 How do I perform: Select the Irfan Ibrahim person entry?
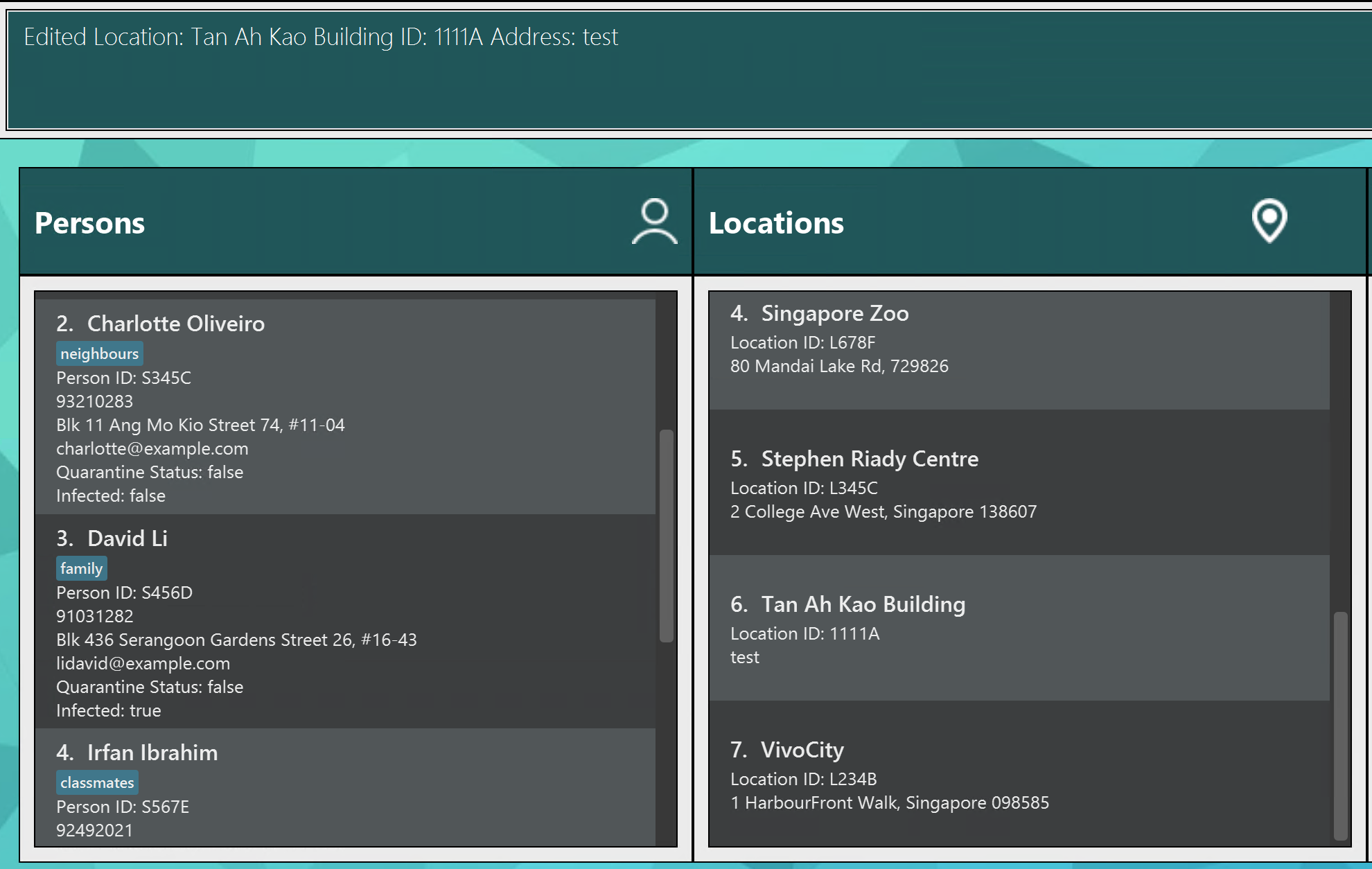(x=416, y=790)
